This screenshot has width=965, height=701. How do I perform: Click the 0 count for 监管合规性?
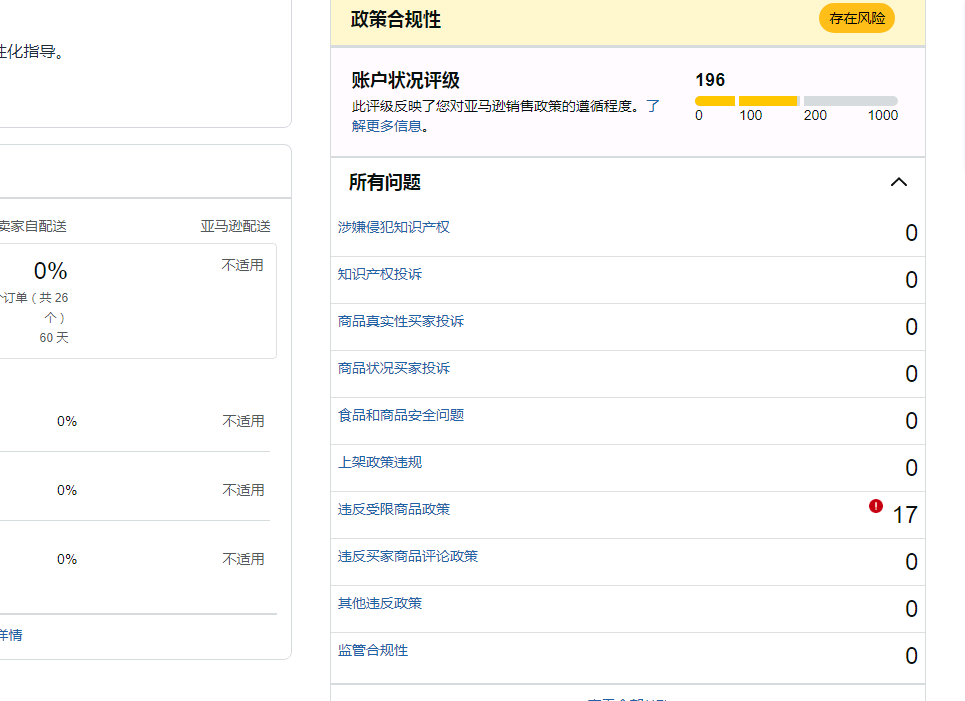pyautogui.click(x=911, y=655)
